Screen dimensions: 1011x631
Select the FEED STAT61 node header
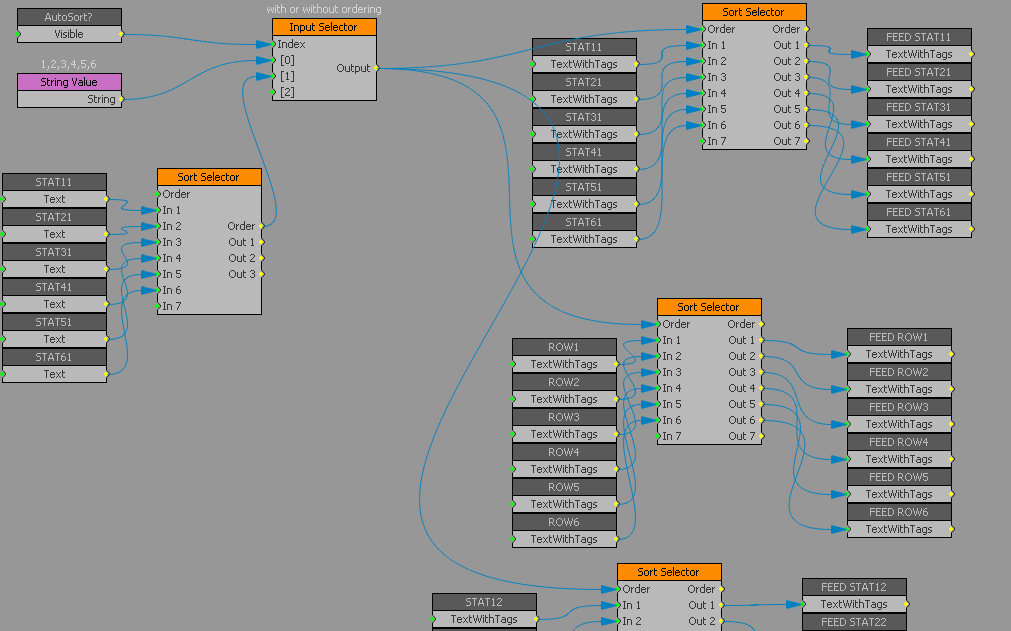[x=919, y=211]
